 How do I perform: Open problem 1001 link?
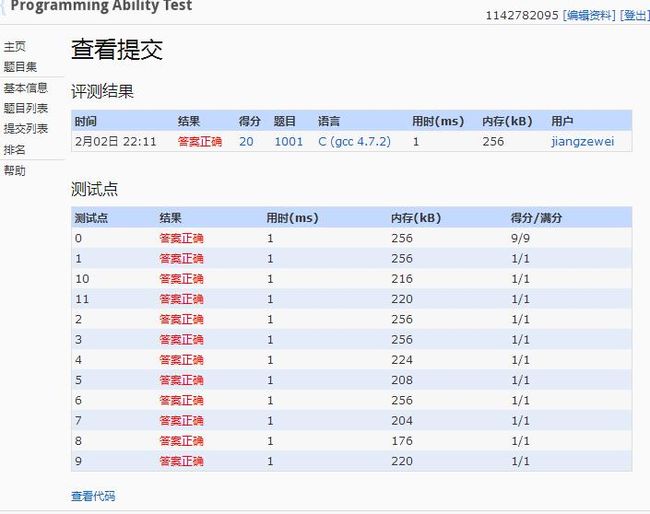289,142
